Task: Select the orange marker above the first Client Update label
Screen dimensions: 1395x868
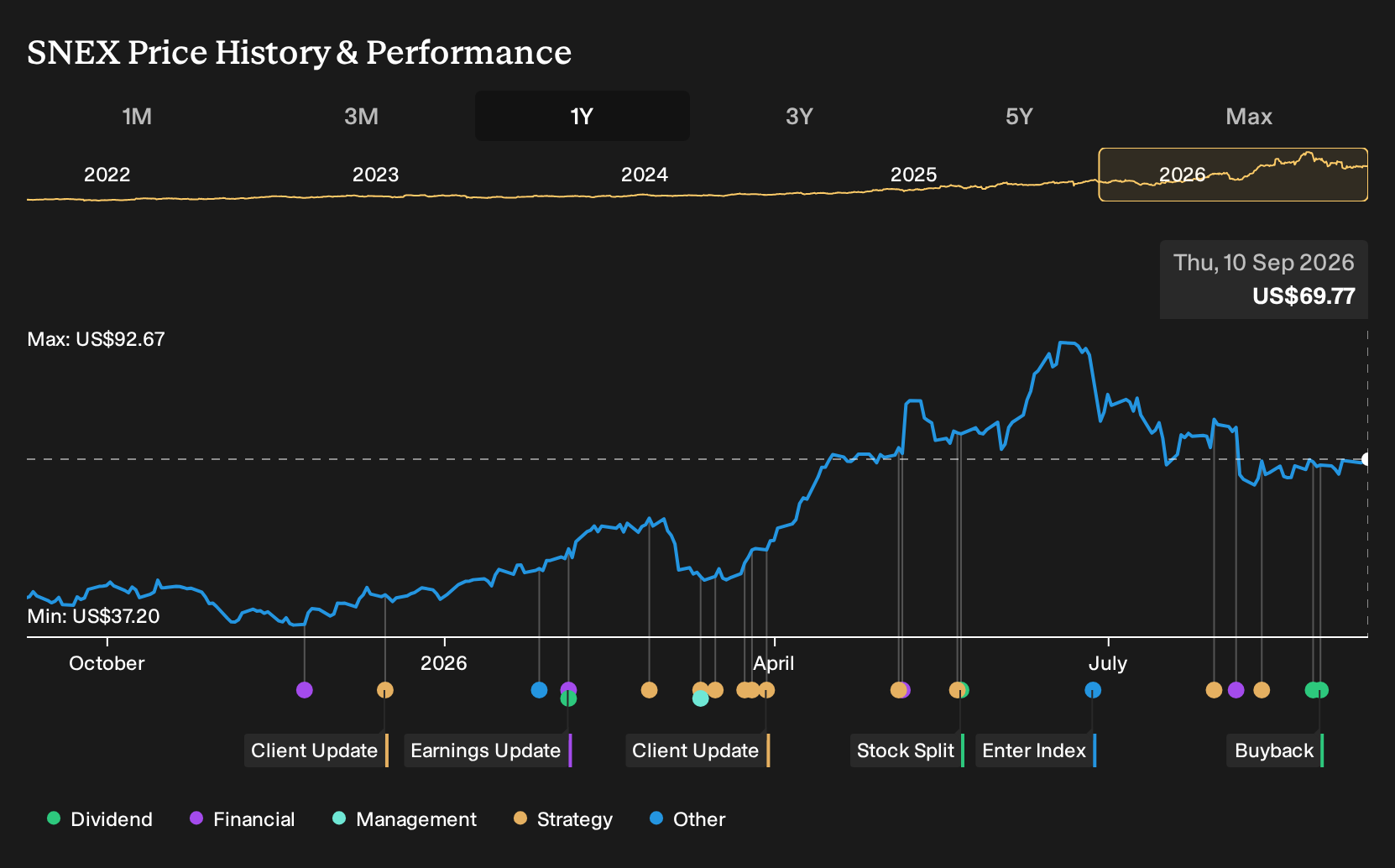Action: tap(385, 690)
